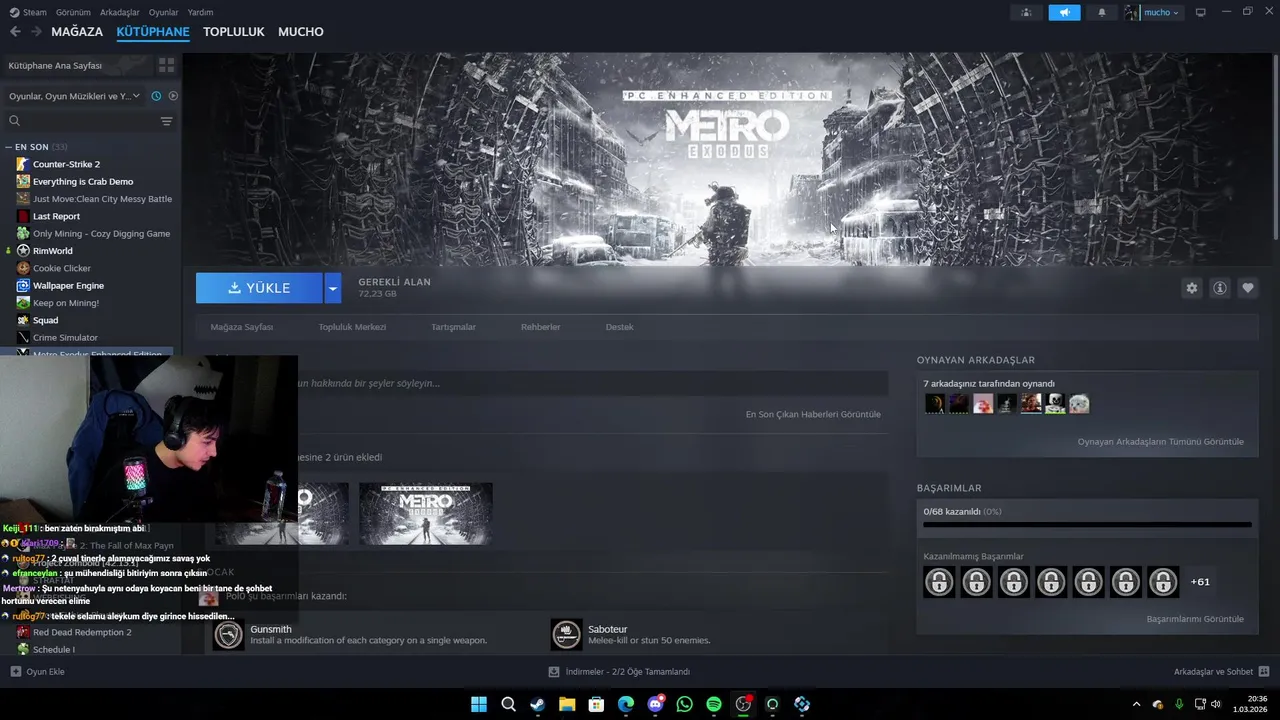Open Windows taskbar search
The height and width of the screenshot is (720, 1280).
(x=508, y=704)
